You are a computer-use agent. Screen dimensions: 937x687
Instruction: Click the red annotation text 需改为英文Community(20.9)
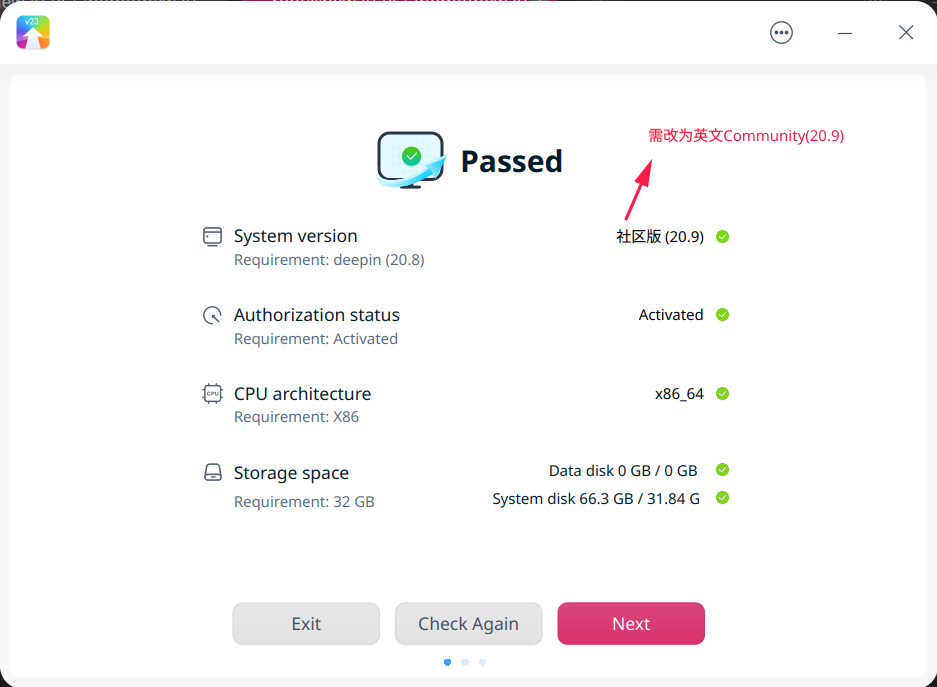coord(746,135)
